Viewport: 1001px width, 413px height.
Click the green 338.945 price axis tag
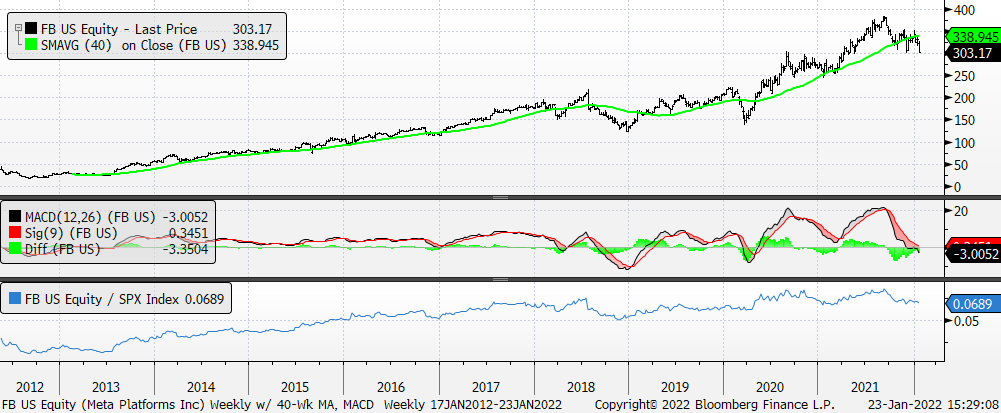[x=972, y=36]
